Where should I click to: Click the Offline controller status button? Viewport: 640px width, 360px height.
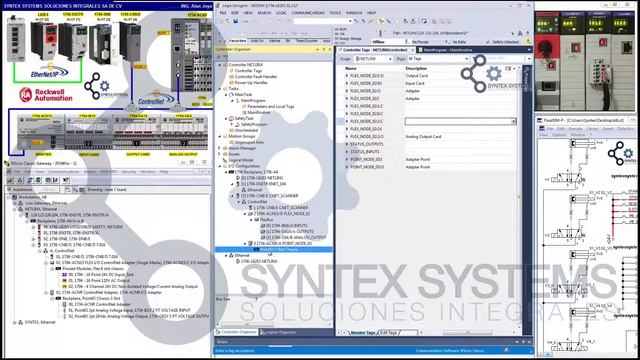pos(379,42)
